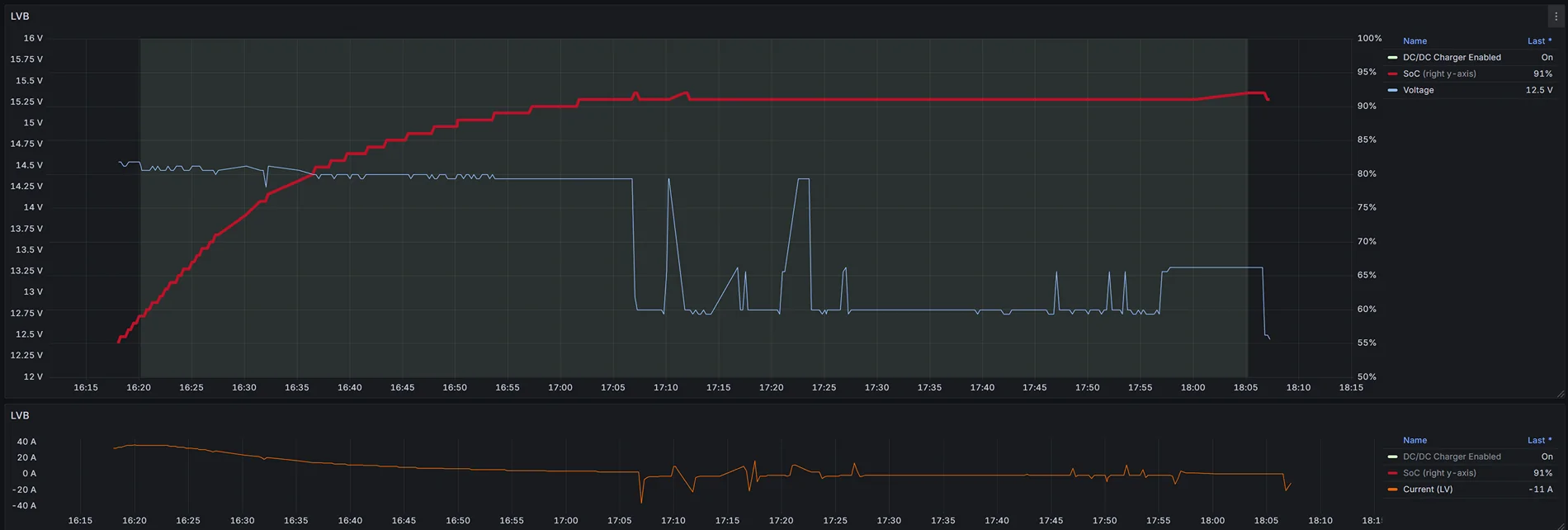Toggle DC/DC Charger Enabled in voltage panel legend
The height and width of the screenshot is (530, 1568).
pos(1452,58)
